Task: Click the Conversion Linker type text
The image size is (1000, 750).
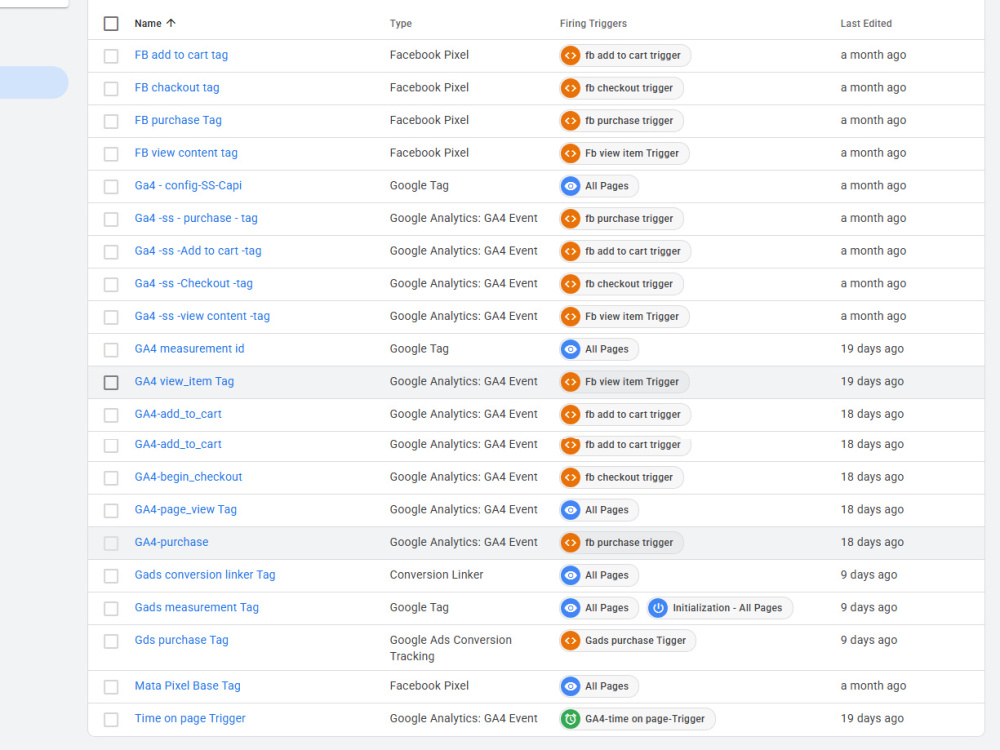Action: click(436, 575)
